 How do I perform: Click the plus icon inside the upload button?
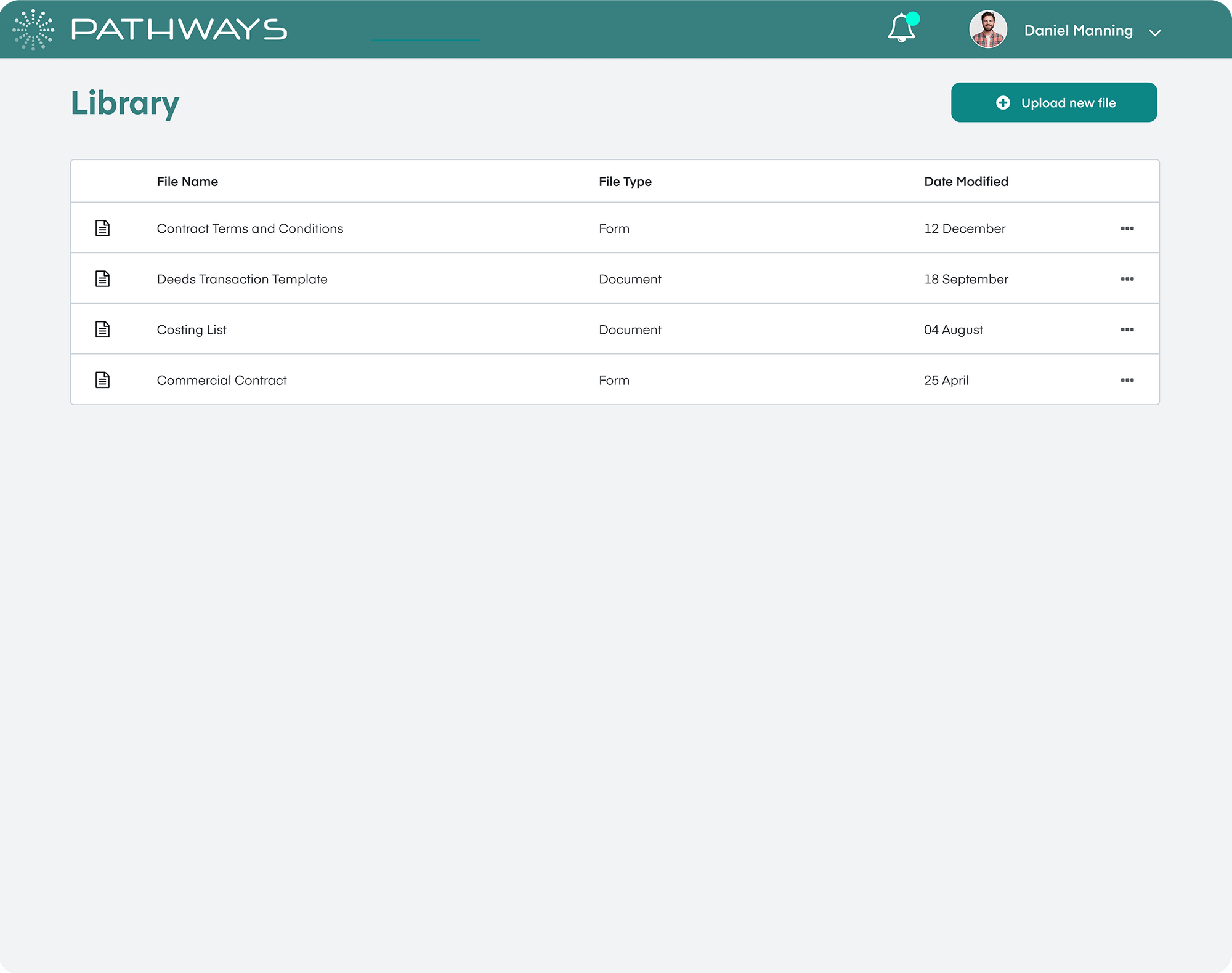point(1003,102)
